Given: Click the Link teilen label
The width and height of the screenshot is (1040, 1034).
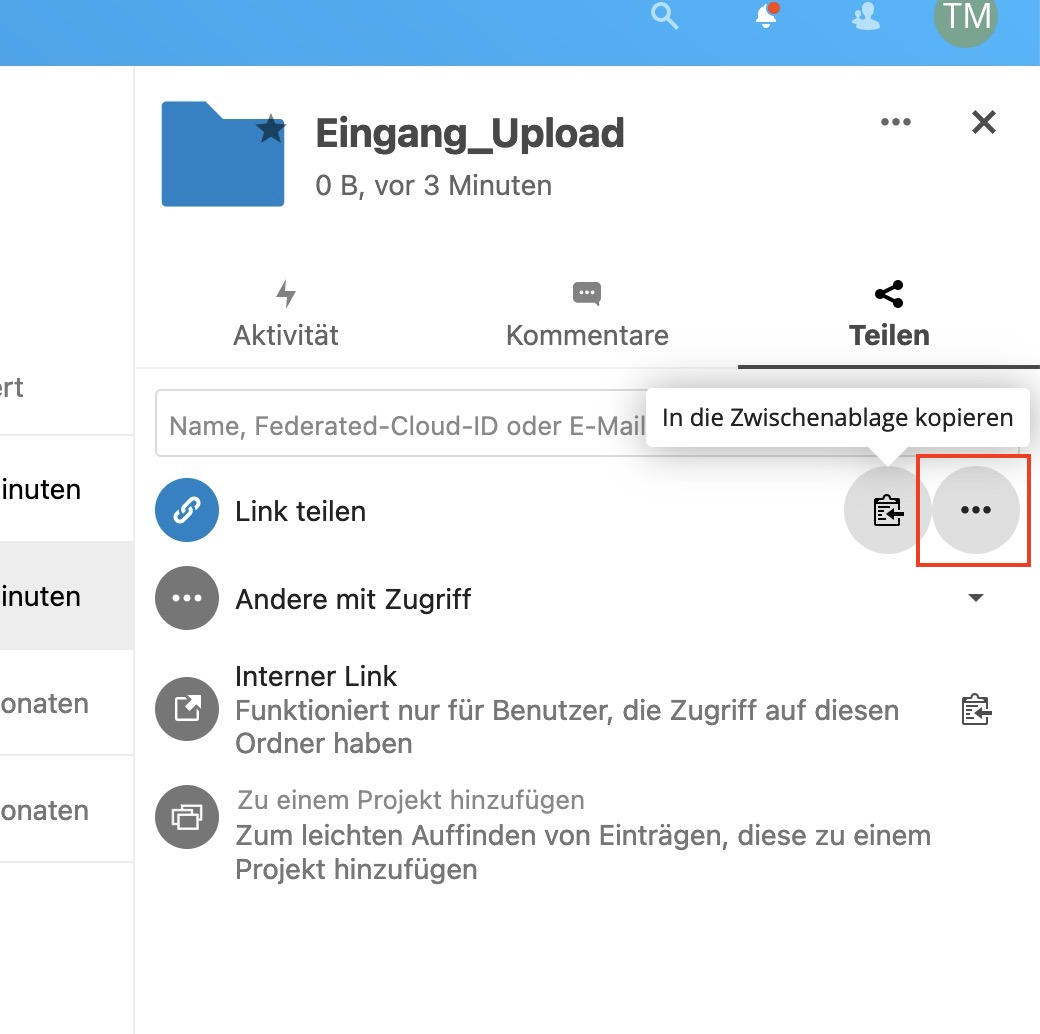Looking at the screenshot, I should tap(301, 511).
